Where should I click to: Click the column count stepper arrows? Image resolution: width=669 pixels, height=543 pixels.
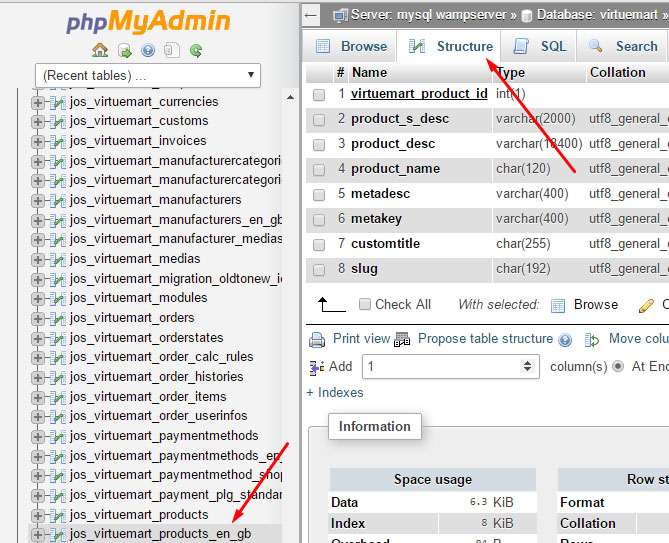527,366
